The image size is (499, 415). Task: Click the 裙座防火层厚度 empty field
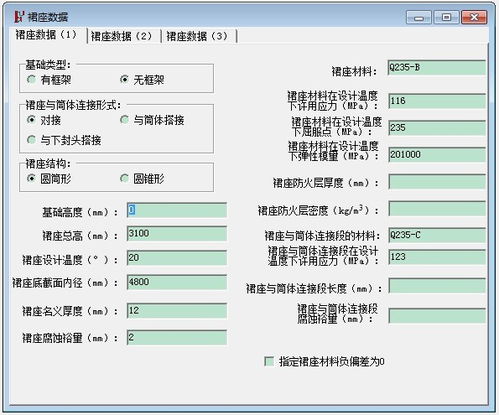click(x=437, y=182)
